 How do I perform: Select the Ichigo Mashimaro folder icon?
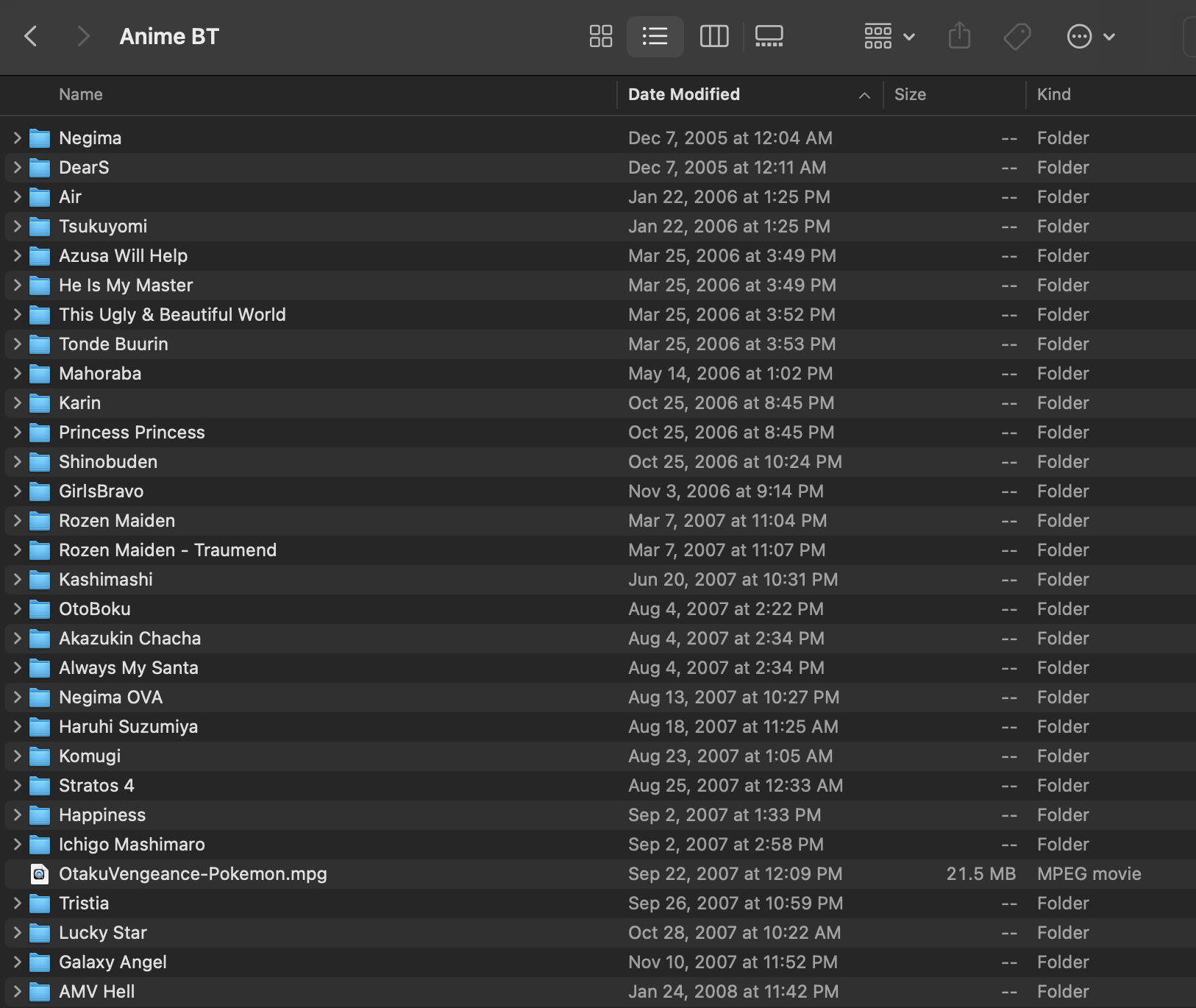[40, 845]
